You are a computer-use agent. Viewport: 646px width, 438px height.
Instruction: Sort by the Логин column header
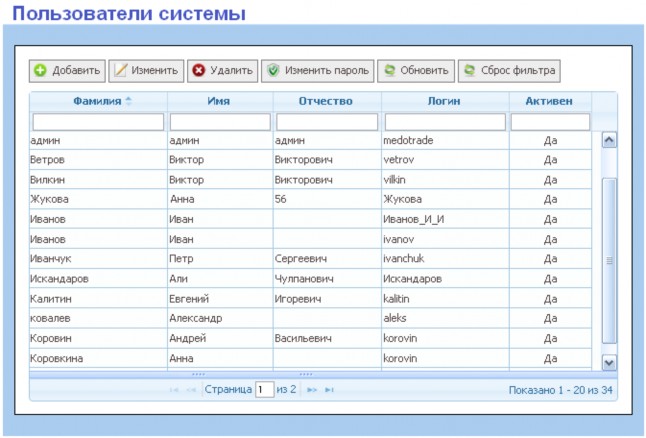pyautogui.click(x=444, y=101)
